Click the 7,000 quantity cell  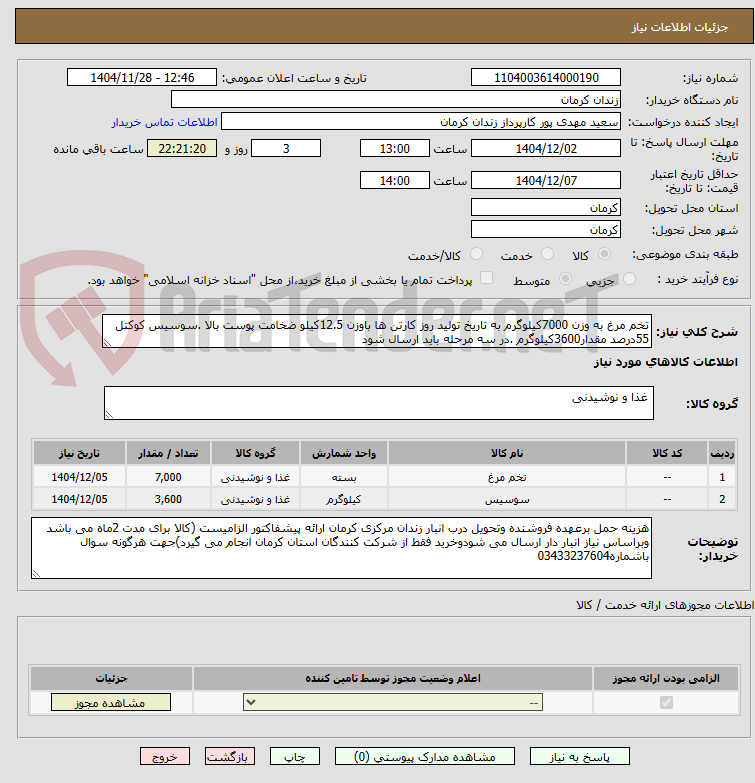[x=168, y=477]
